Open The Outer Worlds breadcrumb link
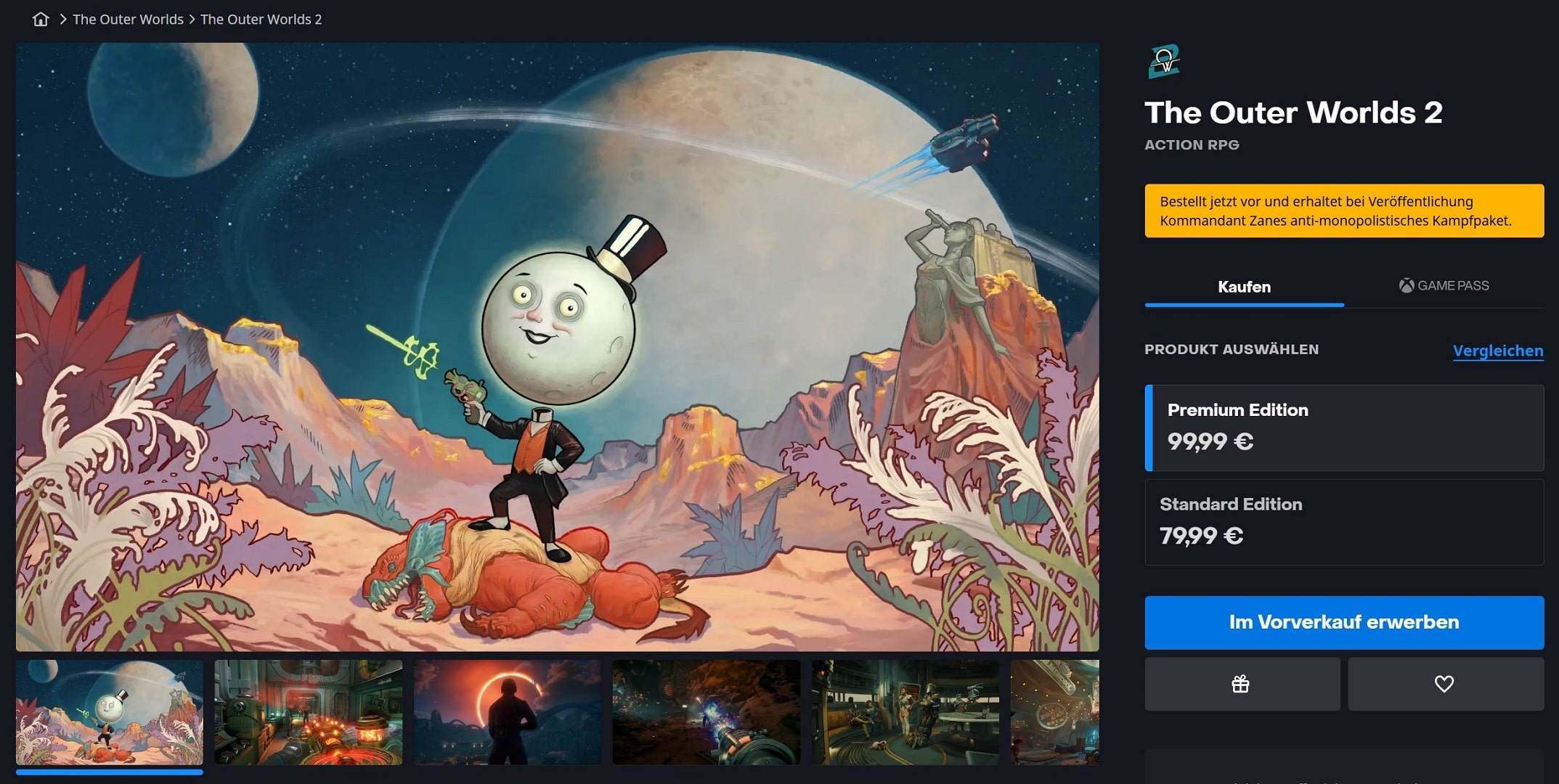1559x784 pixels. tap(128, 20)
